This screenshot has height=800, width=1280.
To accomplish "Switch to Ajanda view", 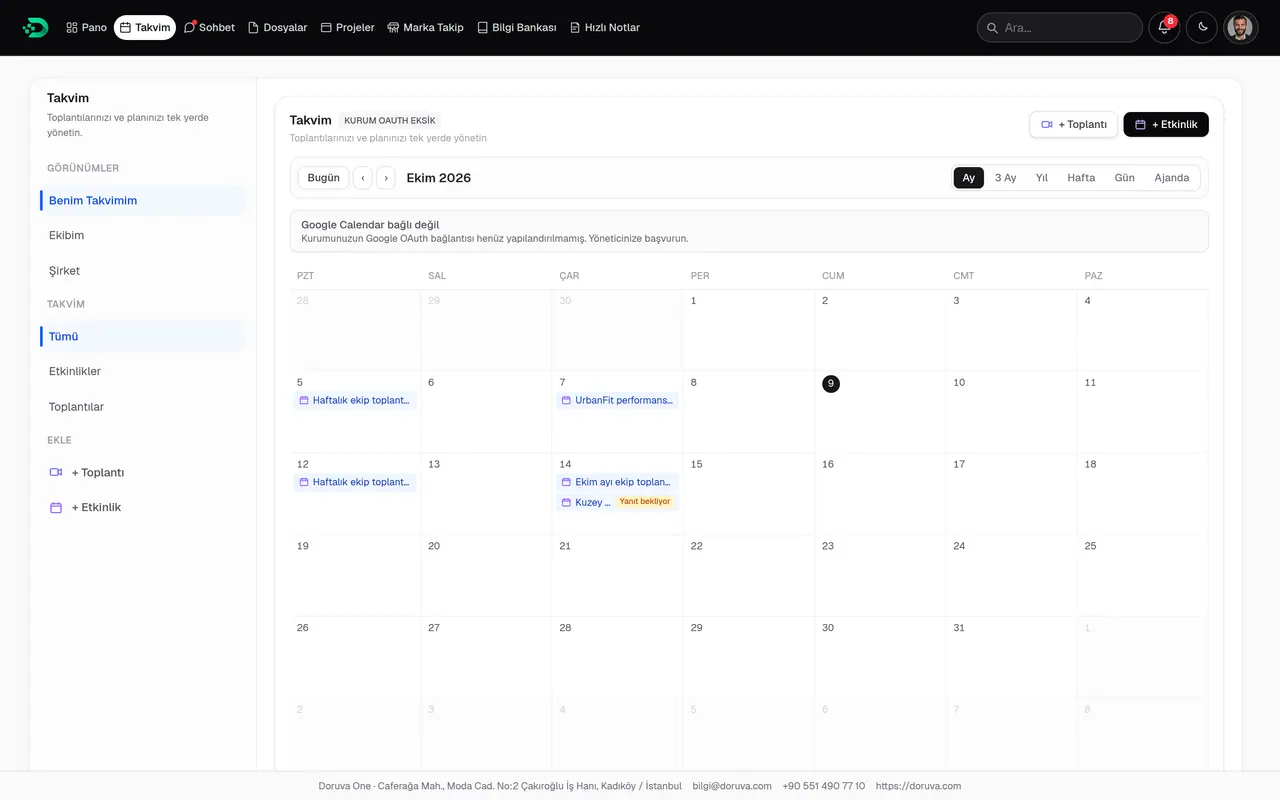I will click(1172, 178).
